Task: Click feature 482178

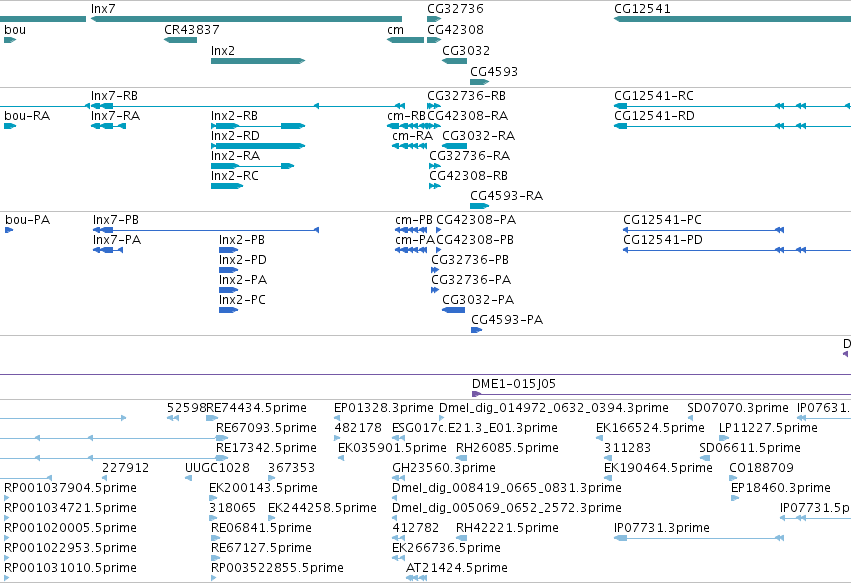Action: pyautogui.click(x=337, y=438)
